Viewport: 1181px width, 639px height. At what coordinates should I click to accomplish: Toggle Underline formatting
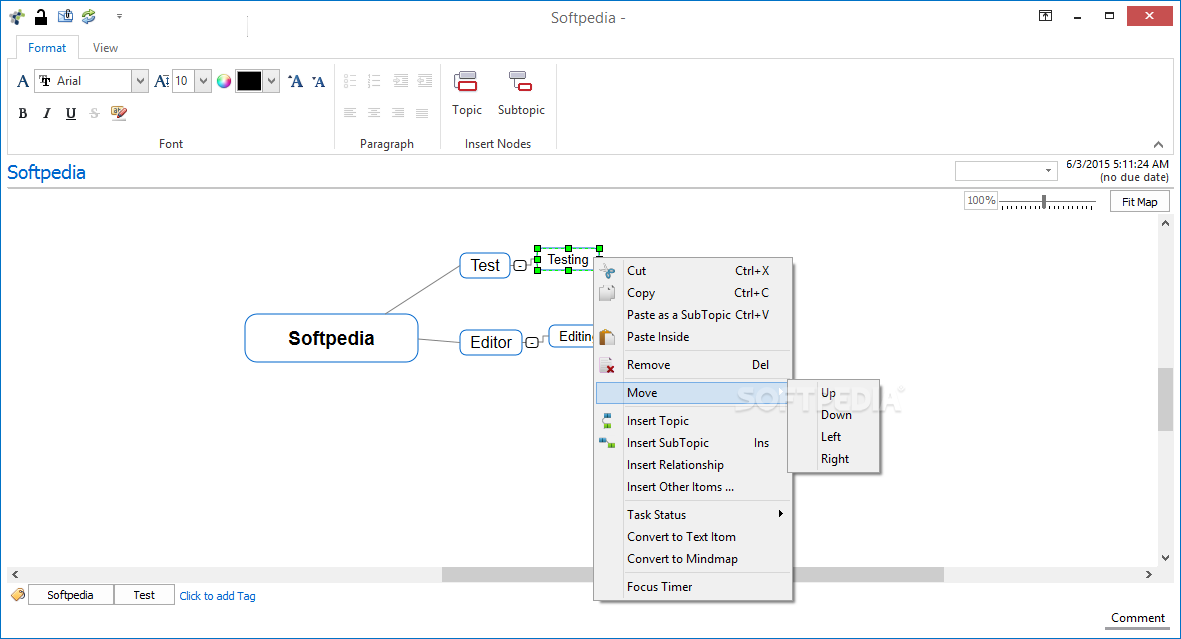pos(71,113)
